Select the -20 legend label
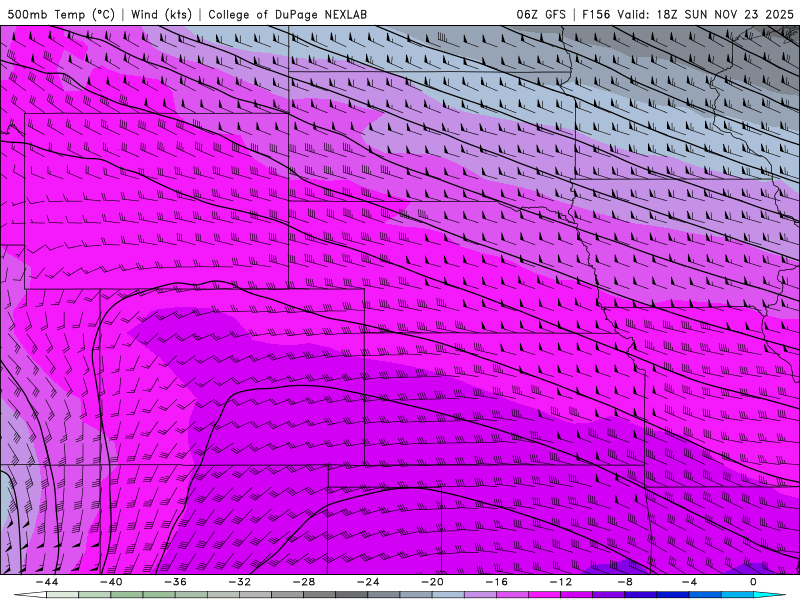 (x=432, y=582)
